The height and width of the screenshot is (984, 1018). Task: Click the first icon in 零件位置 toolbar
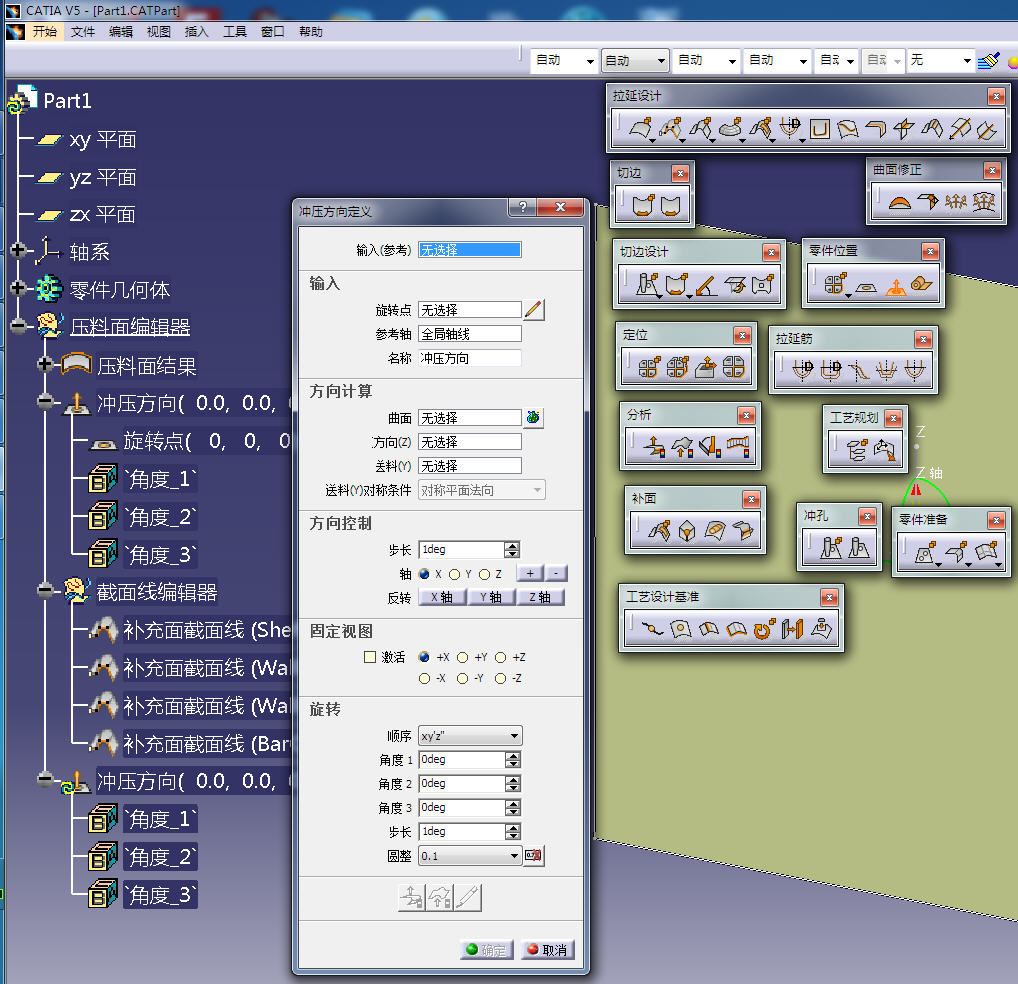click(835, 284)
